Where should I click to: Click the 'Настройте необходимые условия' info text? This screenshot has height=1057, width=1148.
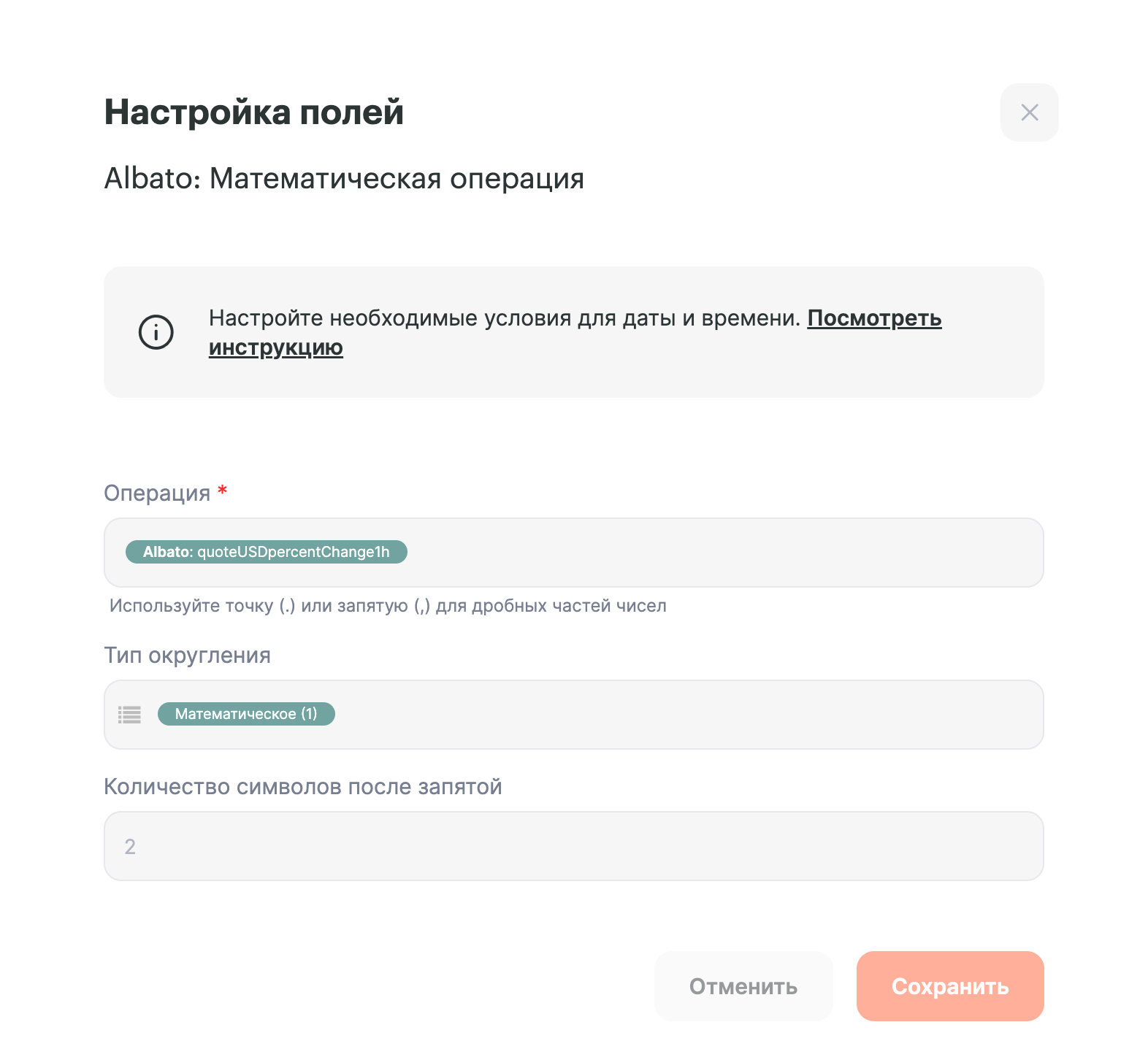click(504, 318)
